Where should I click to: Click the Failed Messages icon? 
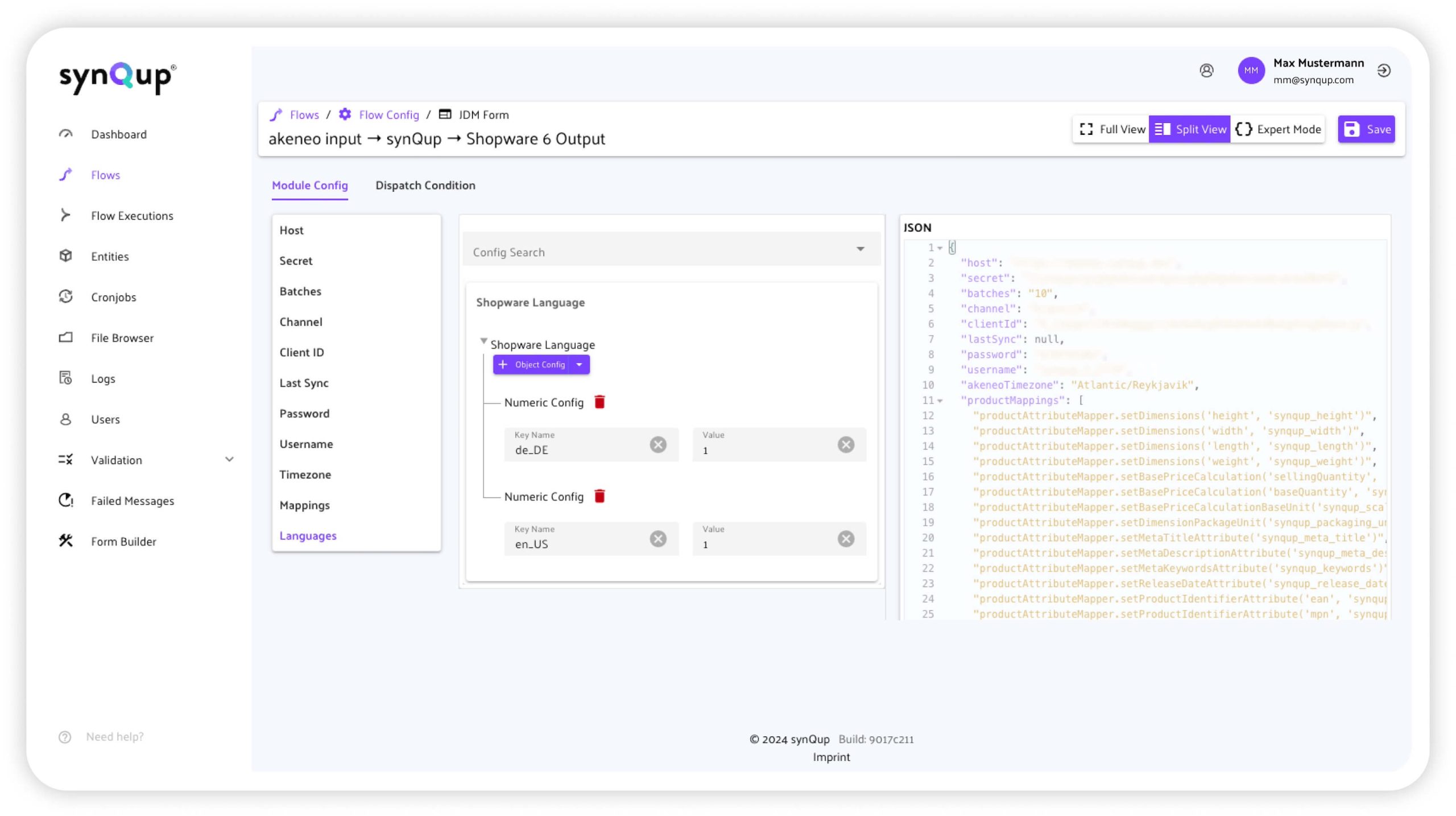[x=66, y=501]
